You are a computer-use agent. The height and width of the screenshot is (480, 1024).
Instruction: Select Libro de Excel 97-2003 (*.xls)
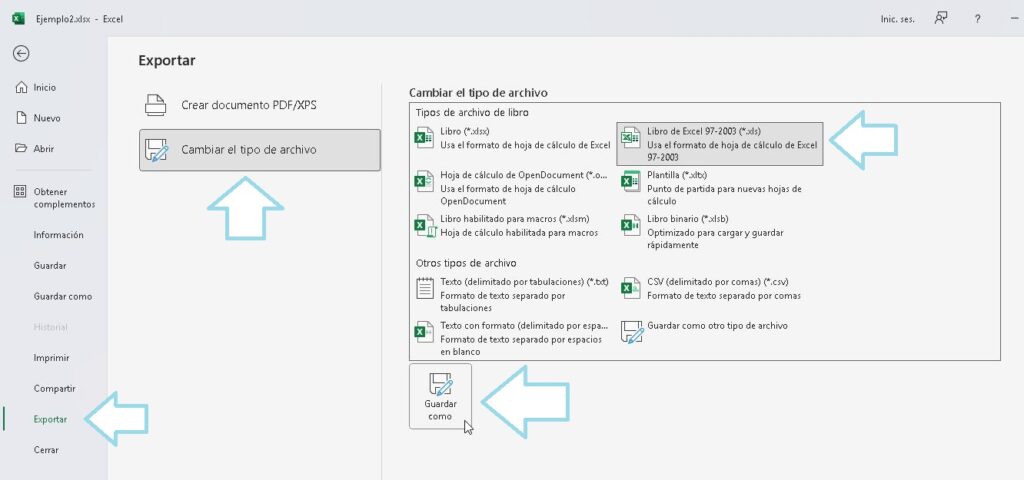click(x=720, y=144)
